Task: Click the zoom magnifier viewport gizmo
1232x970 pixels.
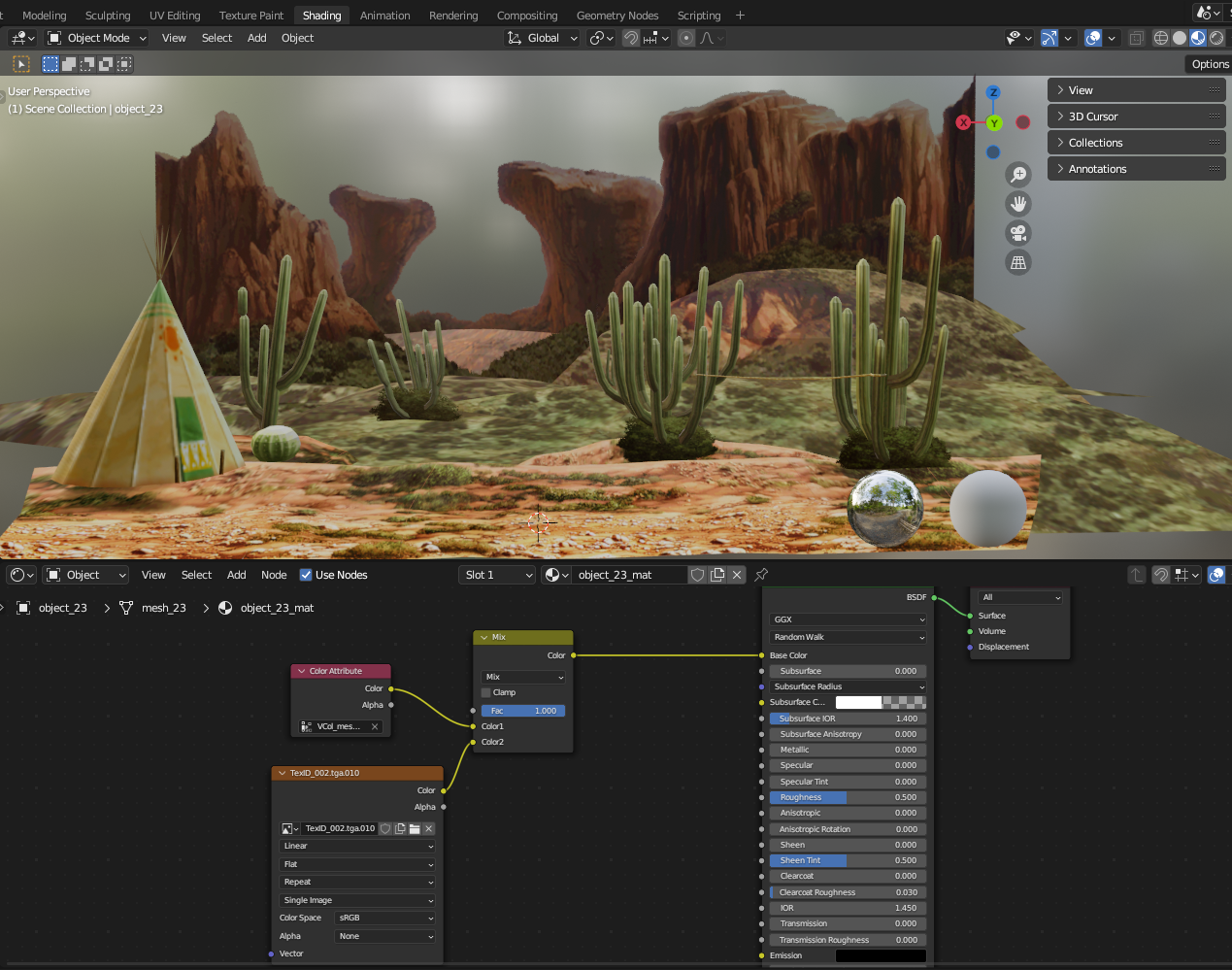Action: pos(1018,175)
